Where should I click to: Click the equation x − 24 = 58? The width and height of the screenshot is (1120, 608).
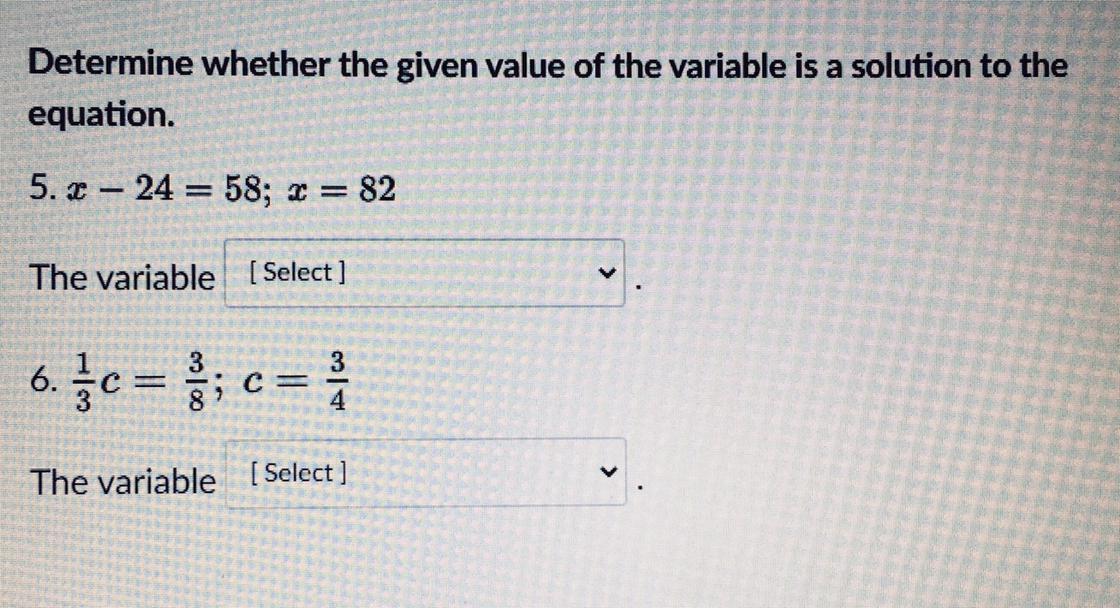pyautogui.click(x=162, y=190)
